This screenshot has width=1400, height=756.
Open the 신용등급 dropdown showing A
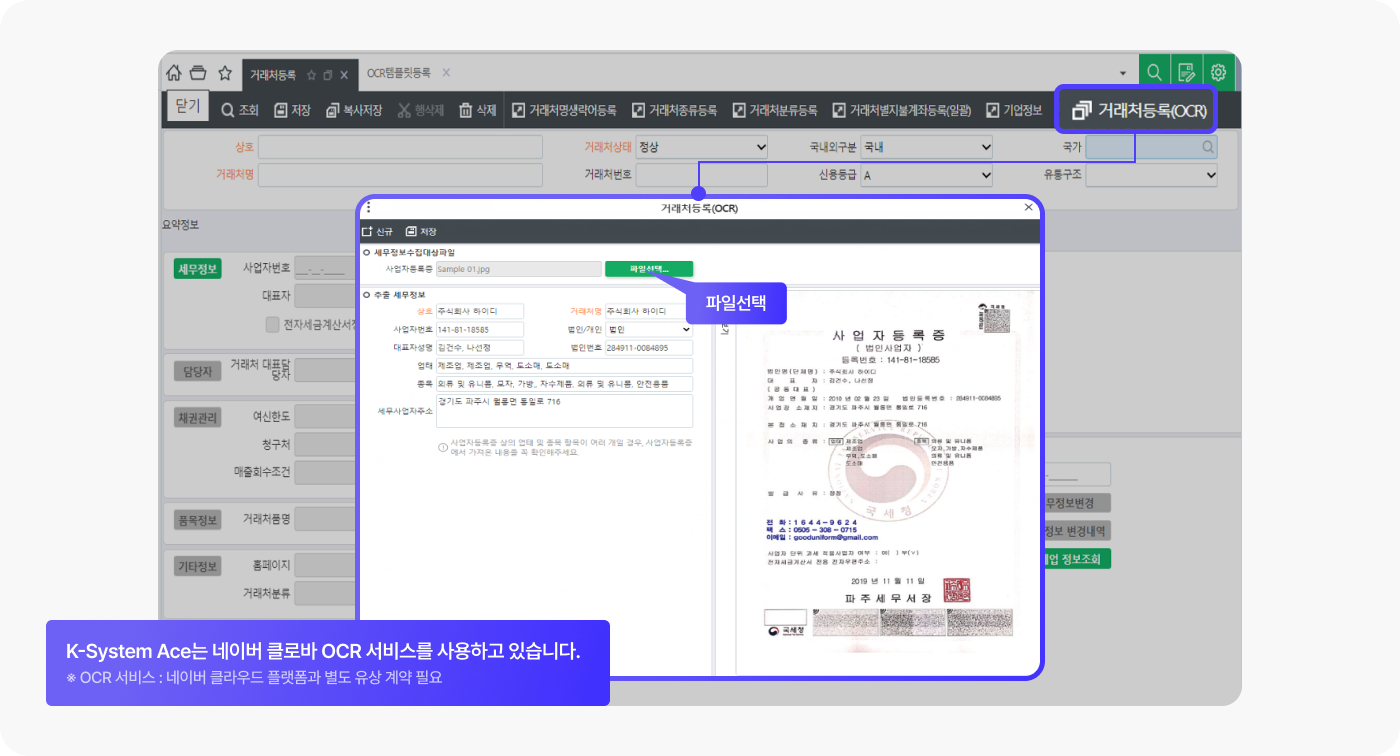click(927, 175)
